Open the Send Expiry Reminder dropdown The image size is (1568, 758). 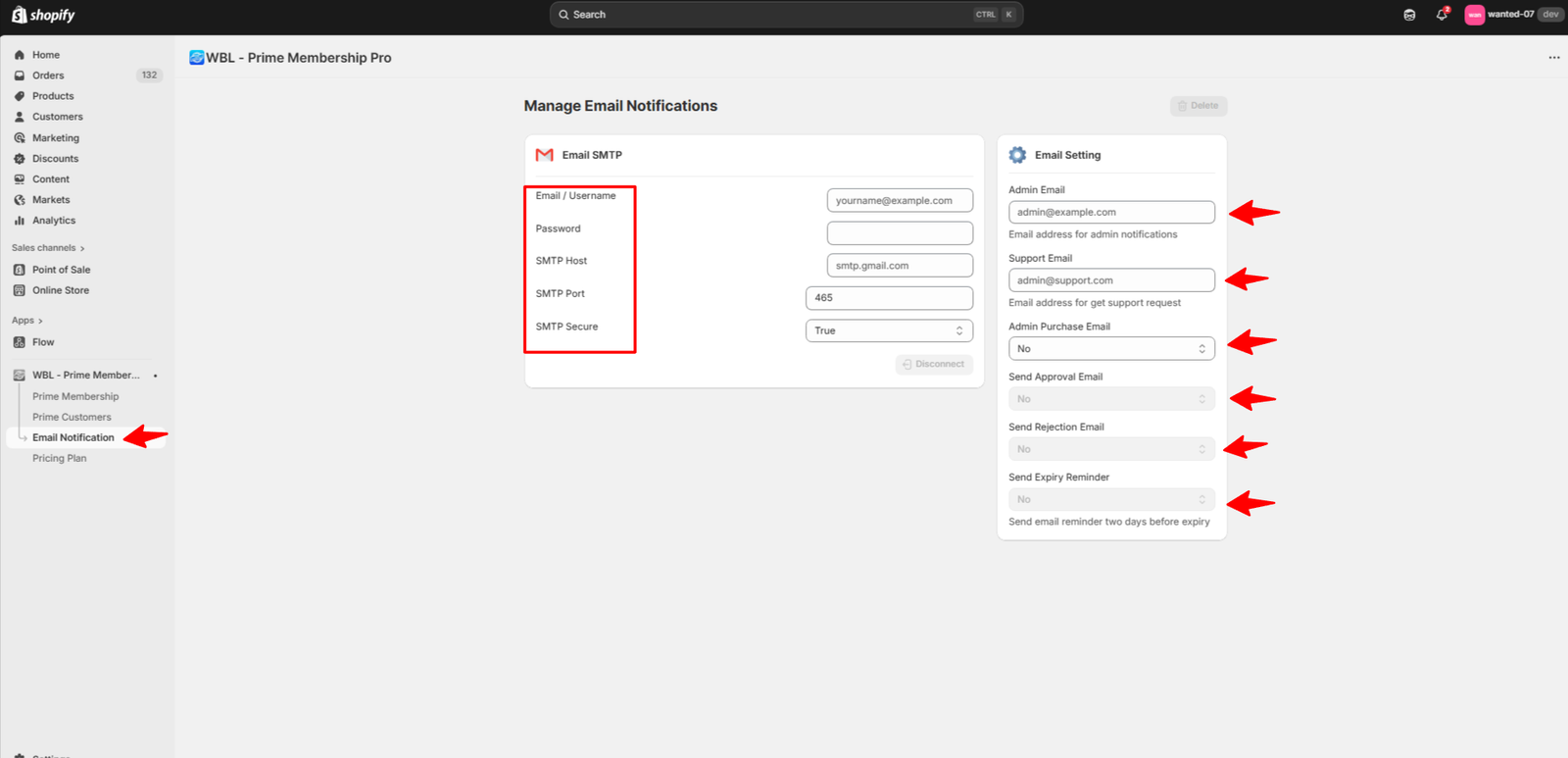[1111, 499]
